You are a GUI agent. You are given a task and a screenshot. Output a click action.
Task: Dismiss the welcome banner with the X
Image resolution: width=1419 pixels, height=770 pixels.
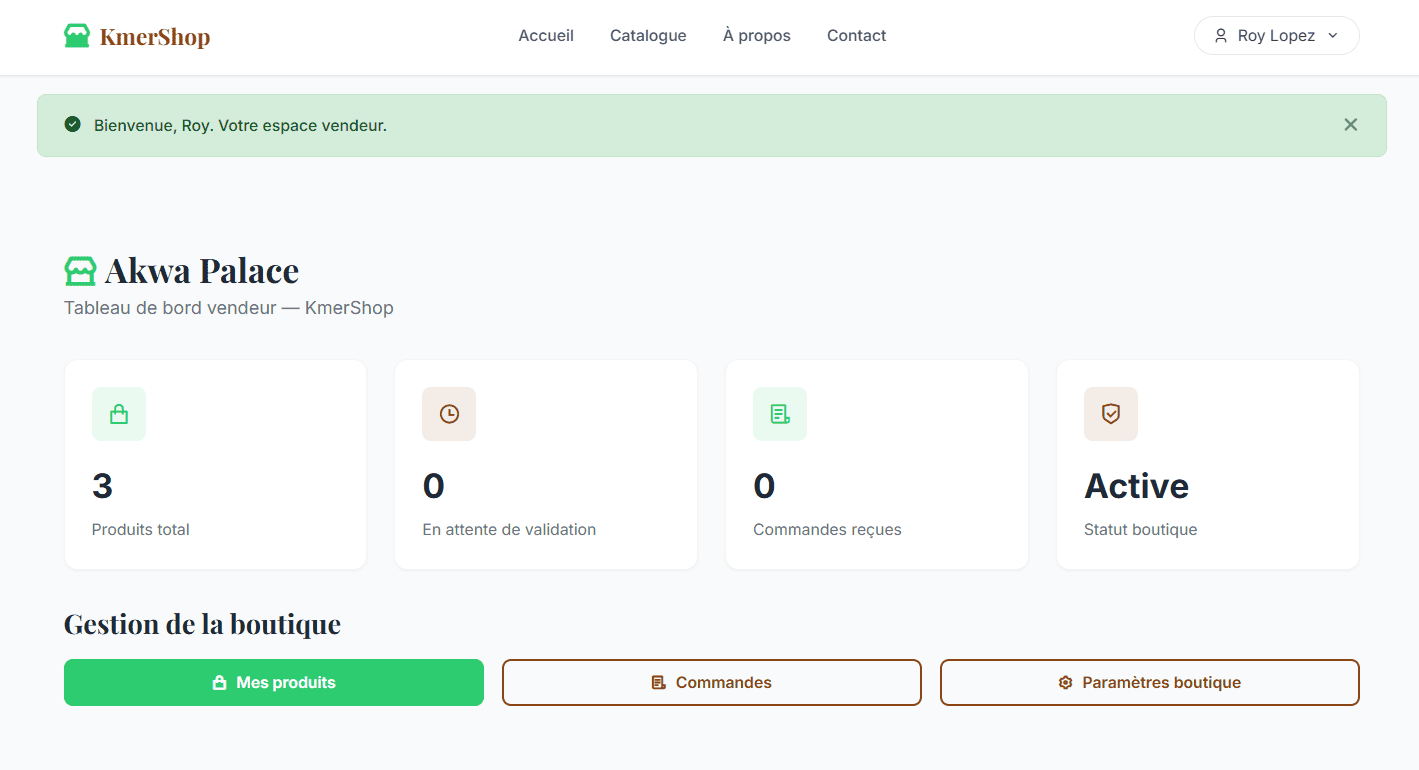[x=1351, y=125]
